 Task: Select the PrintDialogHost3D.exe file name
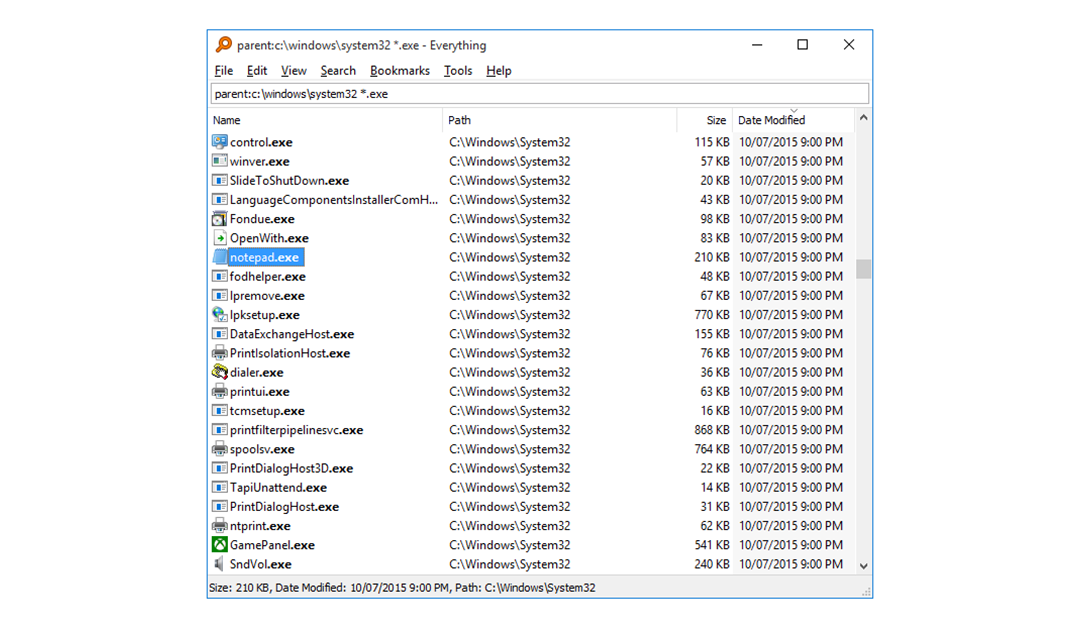(291, 468)
